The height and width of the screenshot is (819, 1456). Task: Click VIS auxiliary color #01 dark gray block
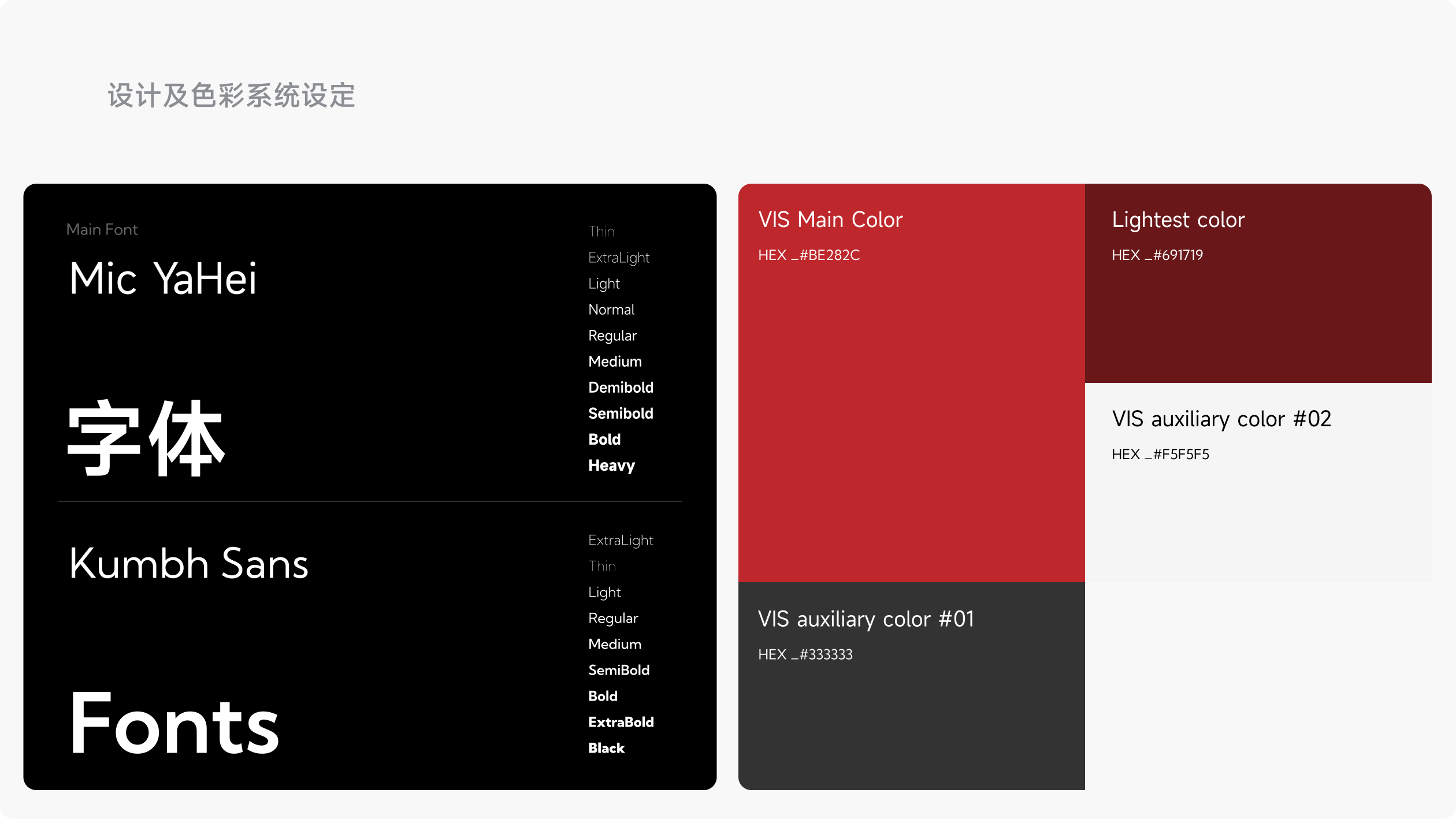(911, 722)
